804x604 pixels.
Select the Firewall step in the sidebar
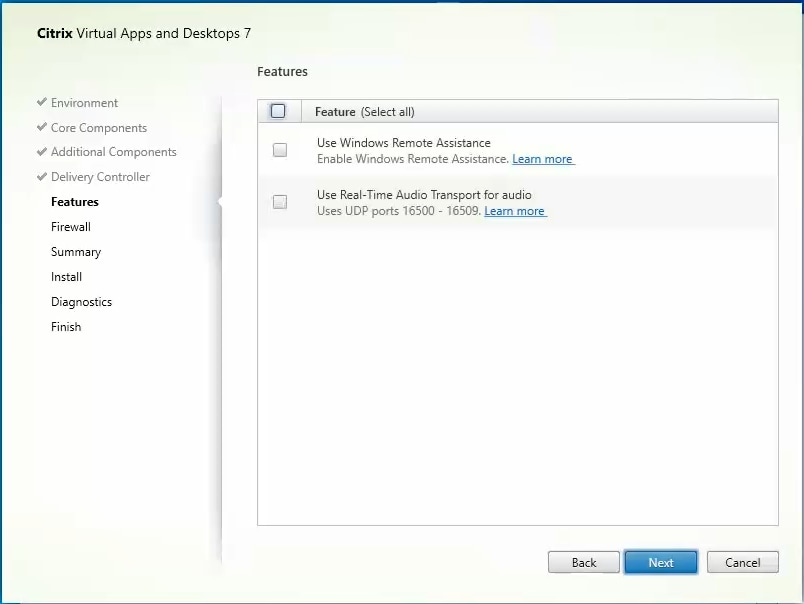pos(70,227)
